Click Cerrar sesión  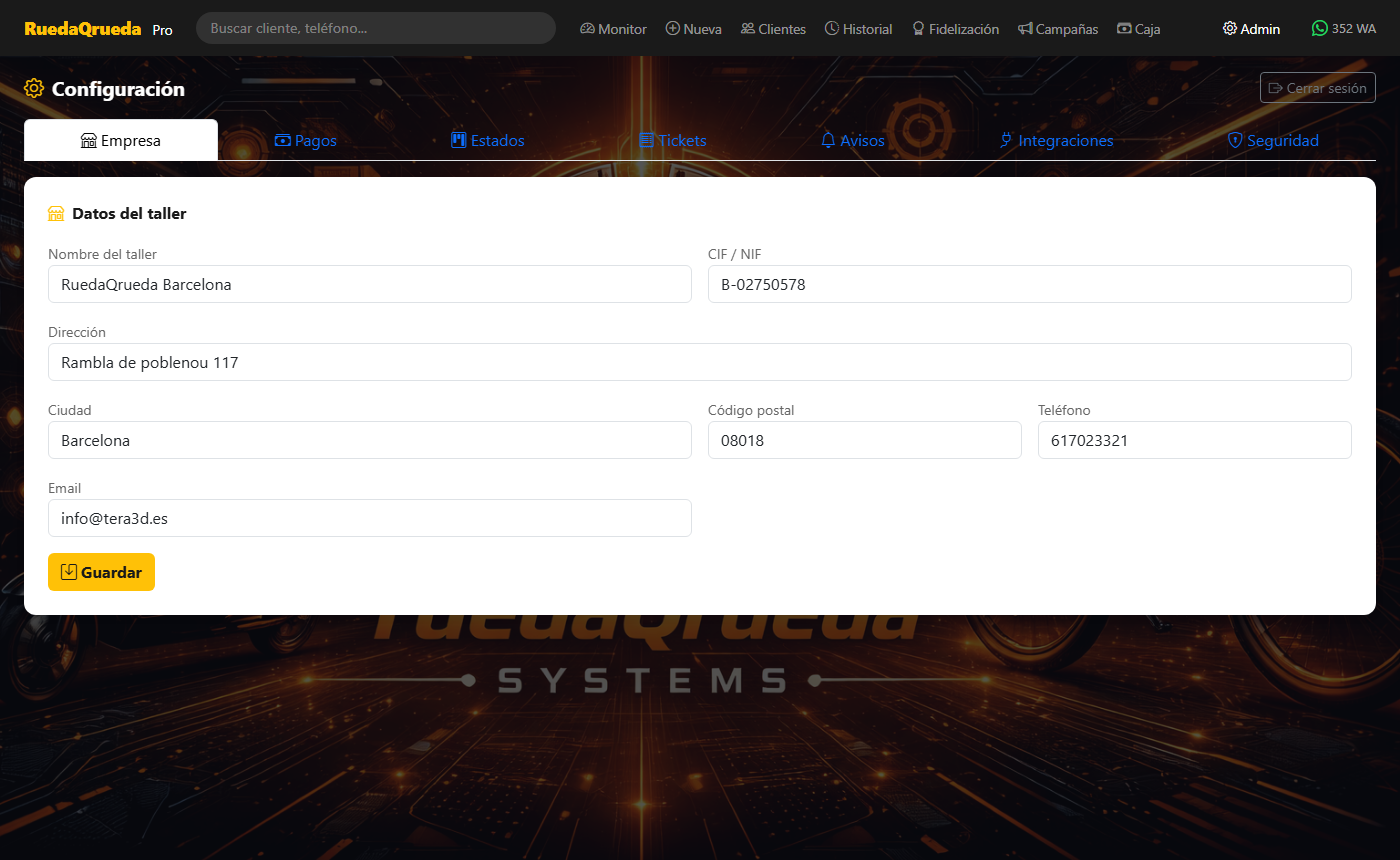coord(1317,87)
